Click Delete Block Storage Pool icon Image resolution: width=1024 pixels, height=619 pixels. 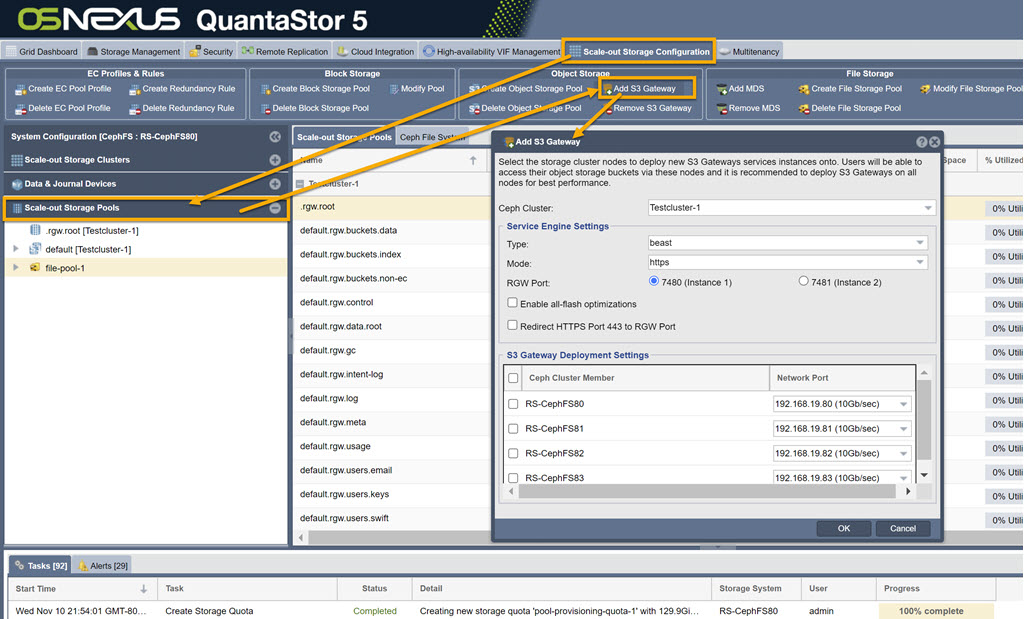[265, 109]
